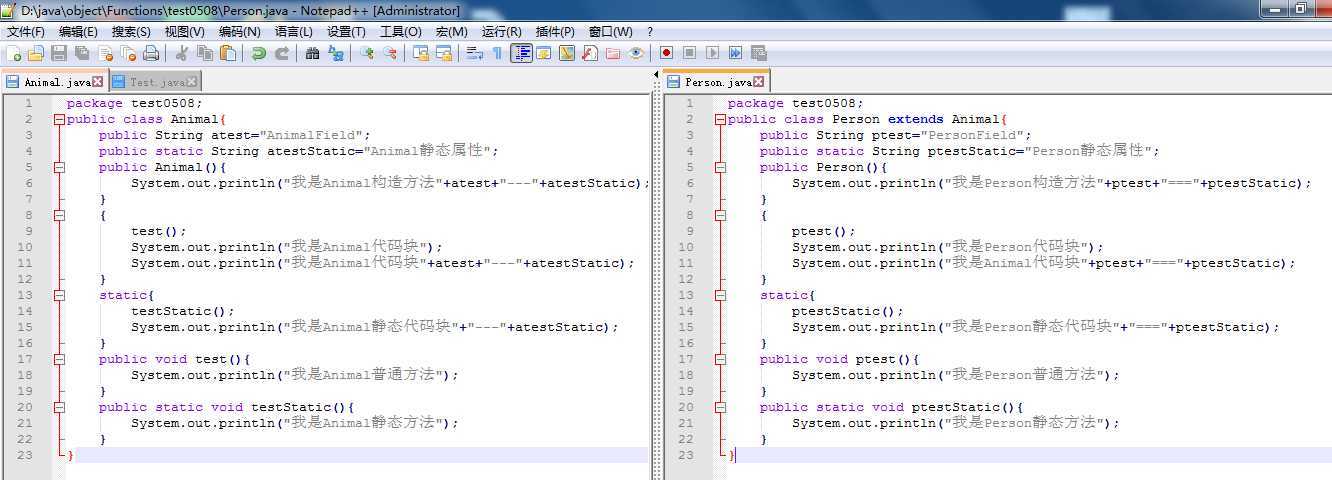Click the Save All toolbar icon
The width and height of the screenshot is (1332, 480).
(x=81, y=53)
